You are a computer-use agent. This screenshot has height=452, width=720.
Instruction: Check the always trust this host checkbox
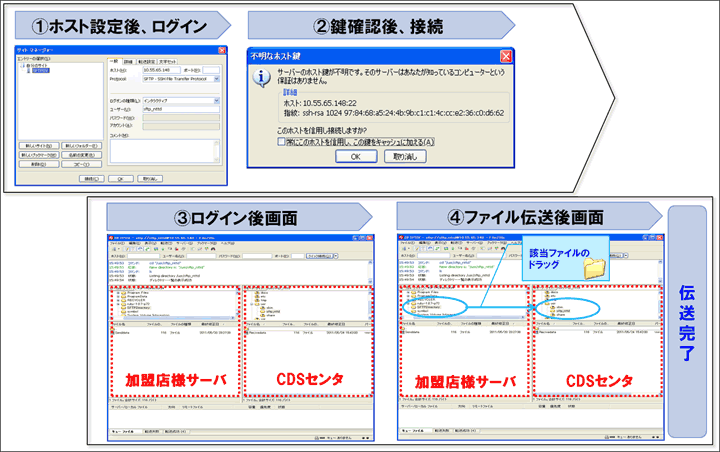click(282, 142)
